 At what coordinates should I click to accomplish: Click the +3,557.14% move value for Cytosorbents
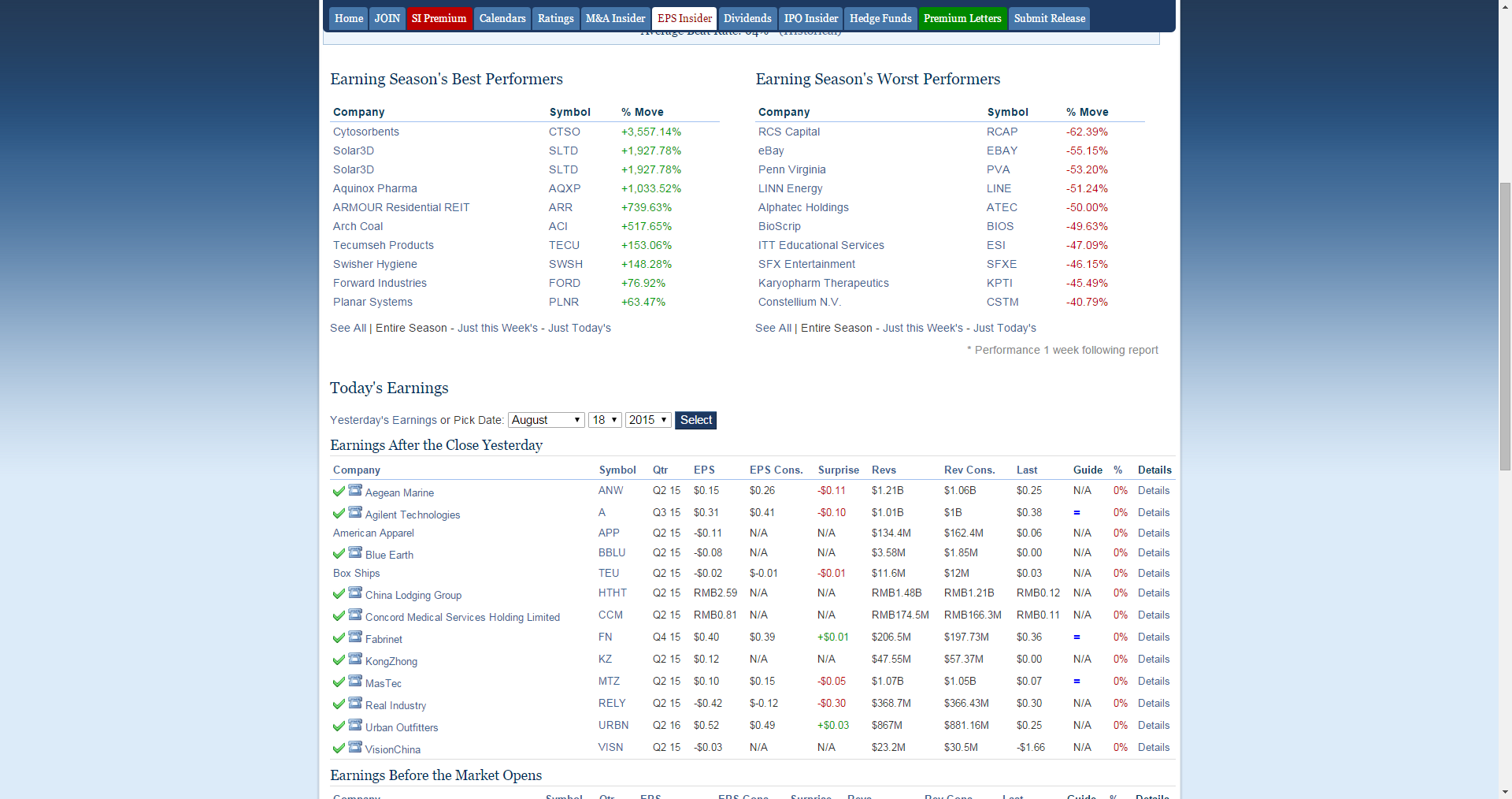tap(651, 132)
